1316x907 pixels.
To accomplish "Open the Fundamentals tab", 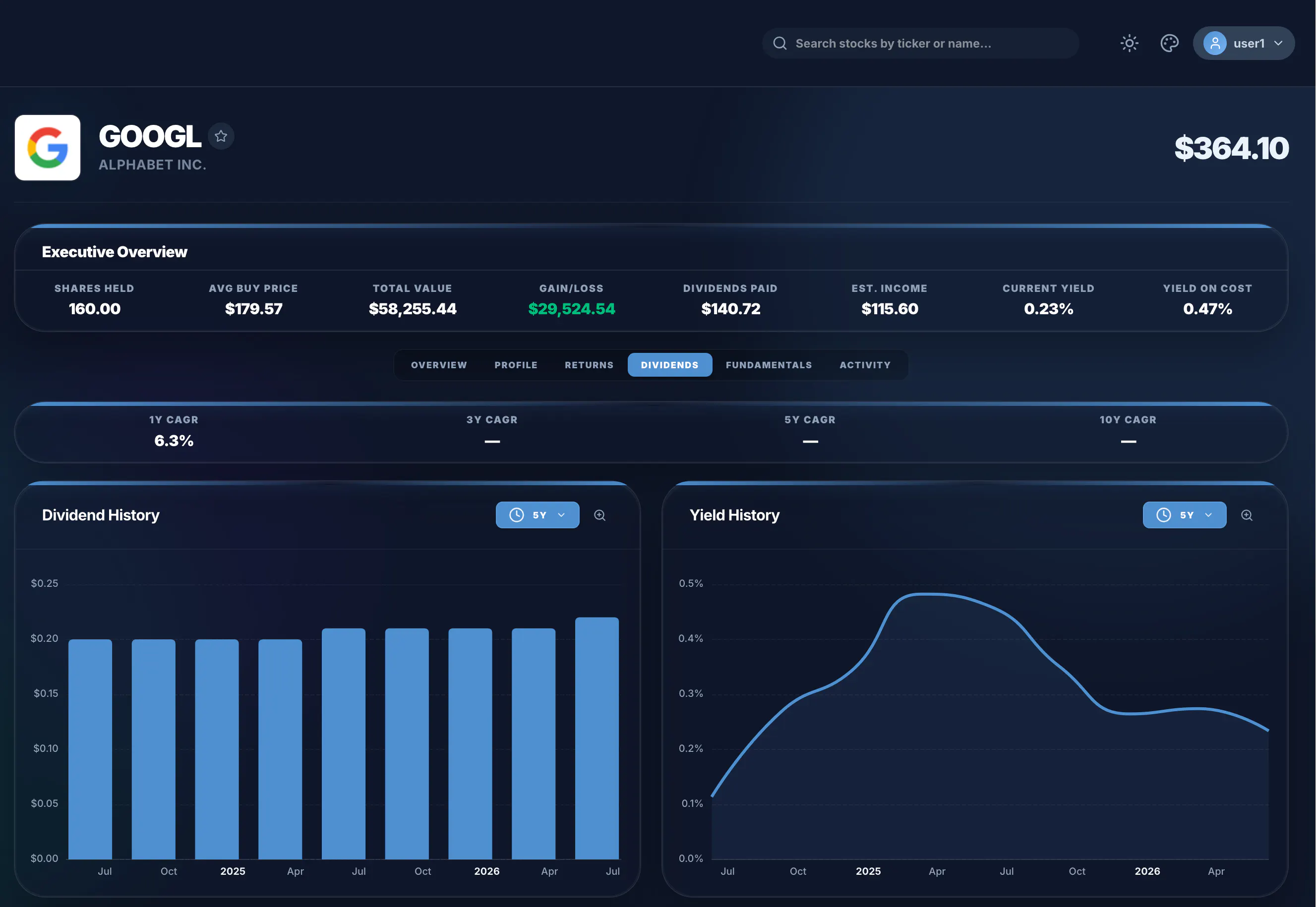I will [x=769, y=365].
